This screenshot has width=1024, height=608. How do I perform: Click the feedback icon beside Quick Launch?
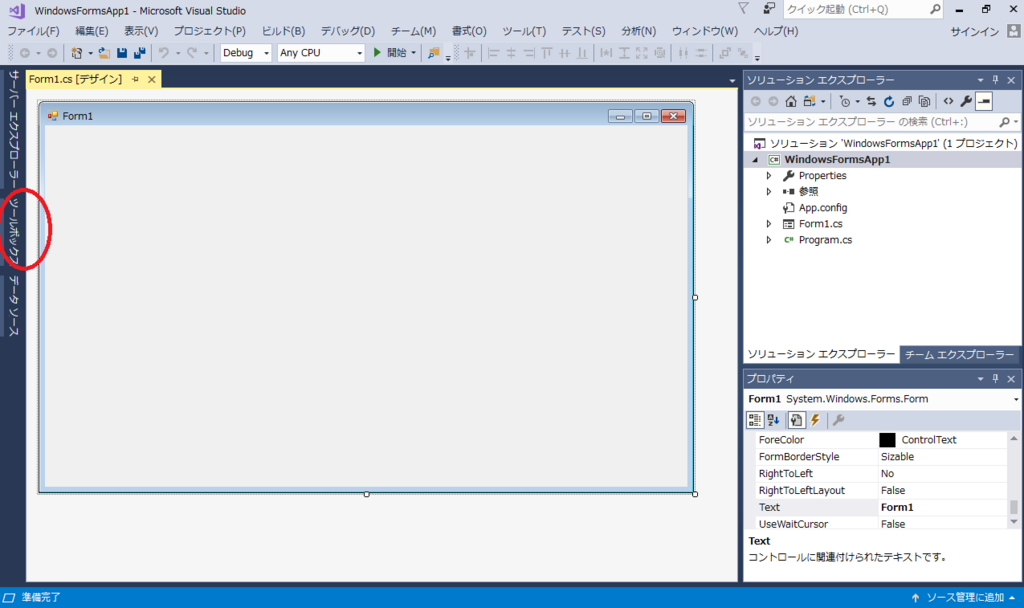[769, 8]
